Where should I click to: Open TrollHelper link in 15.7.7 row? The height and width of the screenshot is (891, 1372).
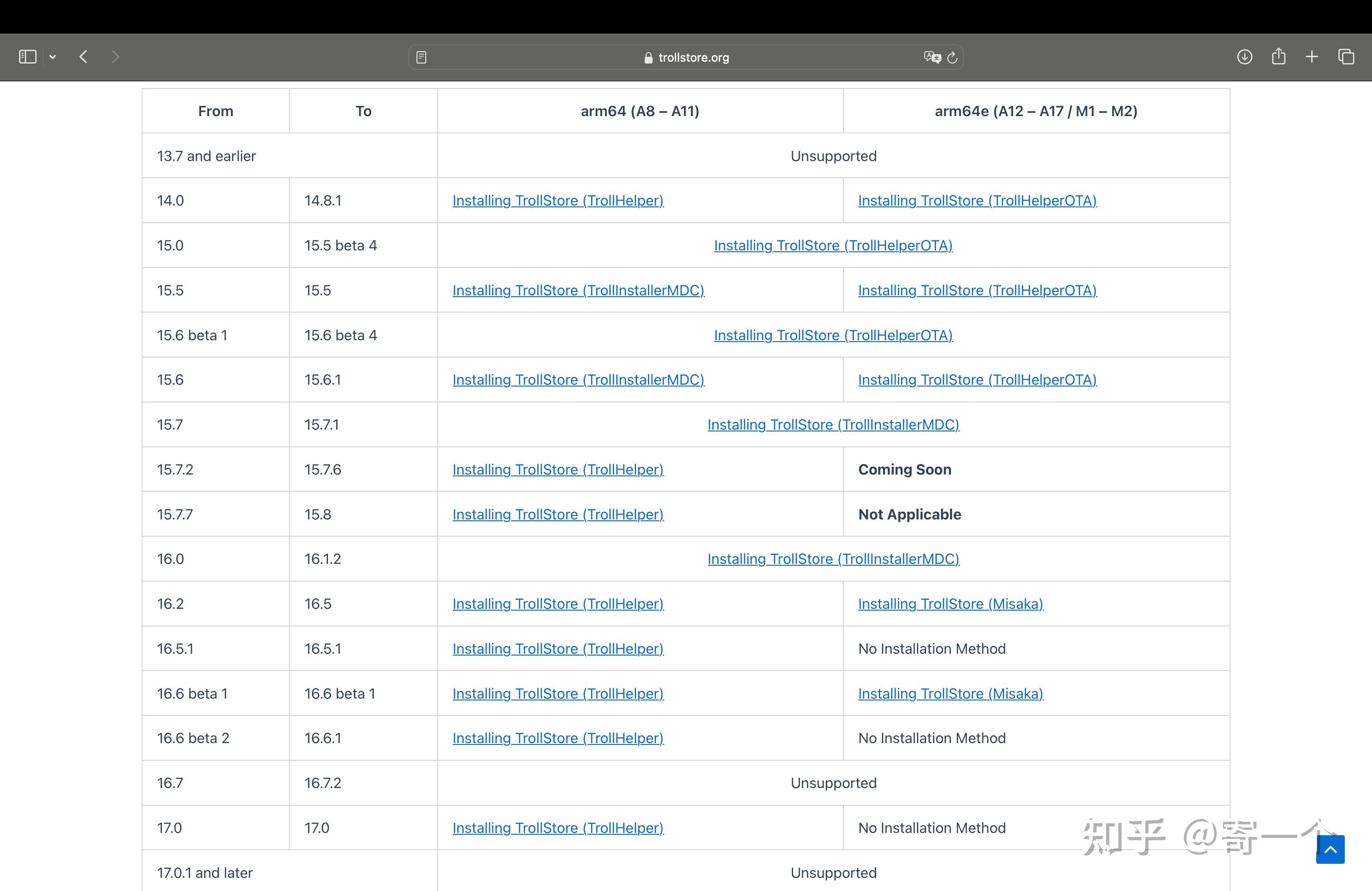[558, 514]
